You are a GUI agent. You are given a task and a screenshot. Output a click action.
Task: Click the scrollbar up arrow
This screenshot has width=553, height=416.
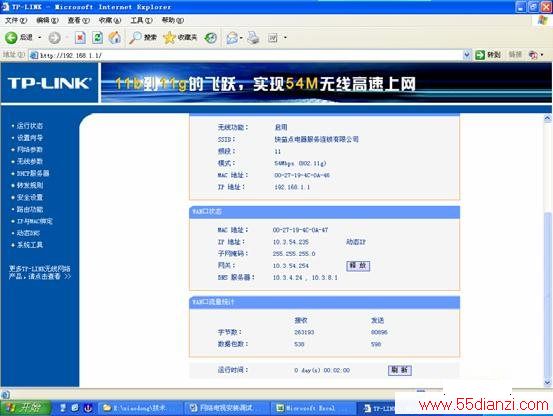[547, 118]
